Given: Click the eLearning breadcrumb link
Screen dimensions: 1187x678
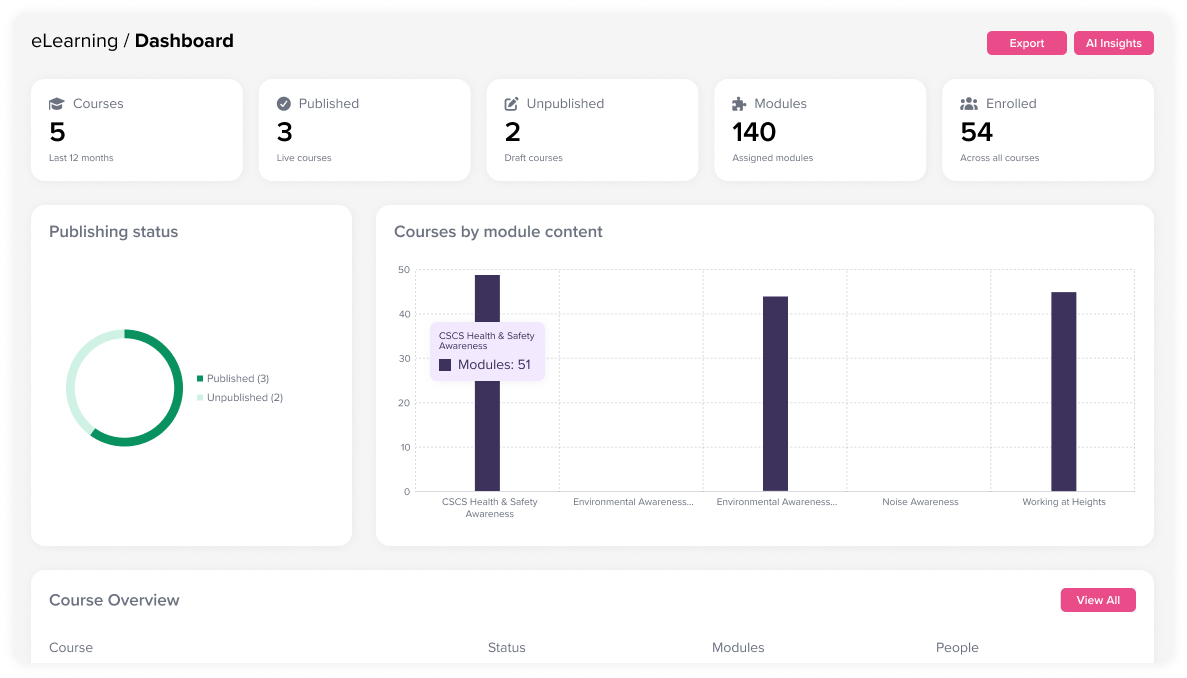Looking at the screenshot, I should (x=74, y=41).
